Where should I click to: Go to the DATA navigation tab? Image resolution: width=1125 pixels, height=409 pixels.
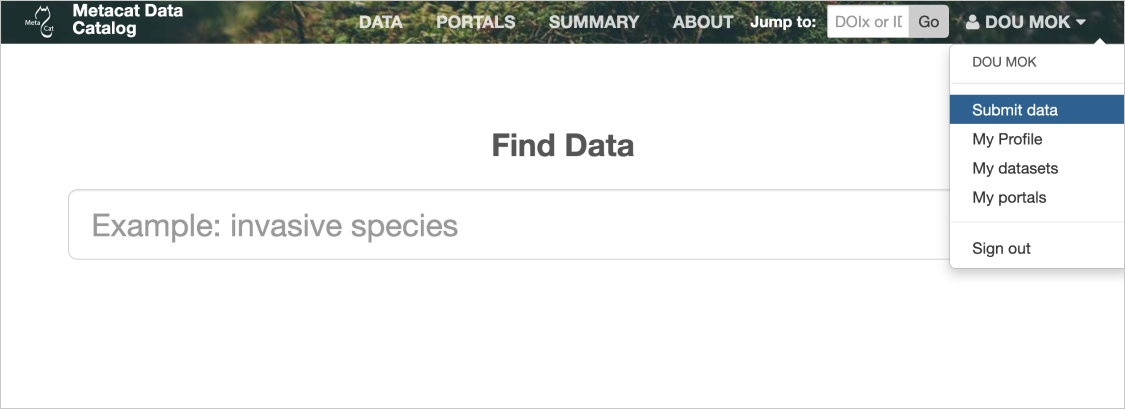(x=380, y=22)
